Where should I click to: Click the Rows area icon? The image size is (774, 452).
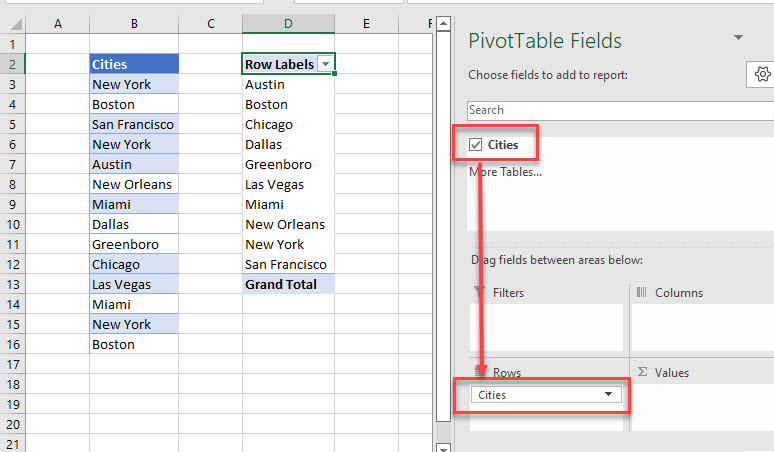pos(478,373)
